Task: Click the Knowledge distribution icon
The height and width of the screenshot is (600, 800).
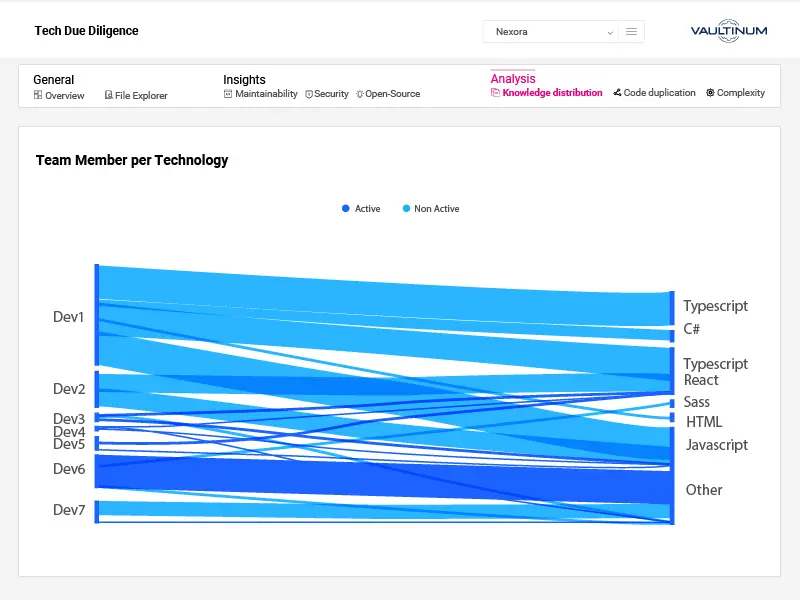Action: (495, 93)
